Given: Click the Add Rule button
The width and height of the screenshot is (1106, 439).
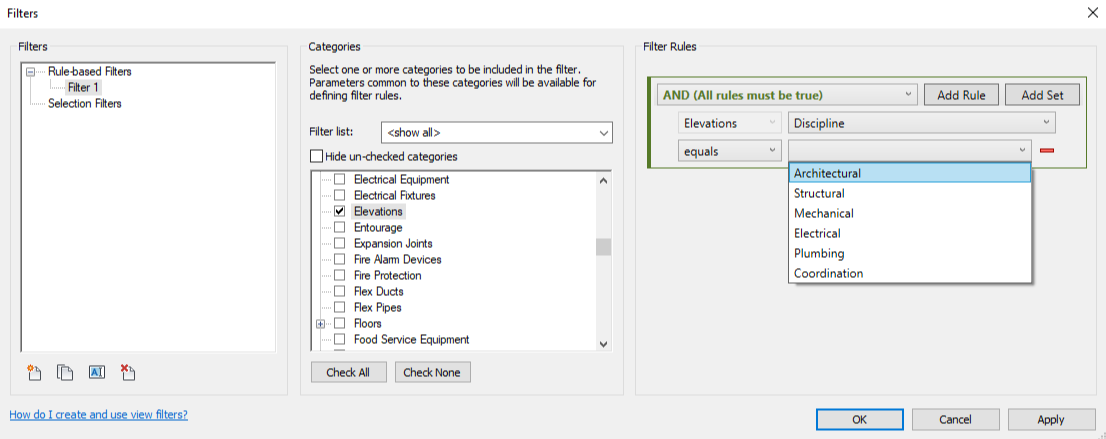Looking at the screenshot, I should (x=961, y=96).
